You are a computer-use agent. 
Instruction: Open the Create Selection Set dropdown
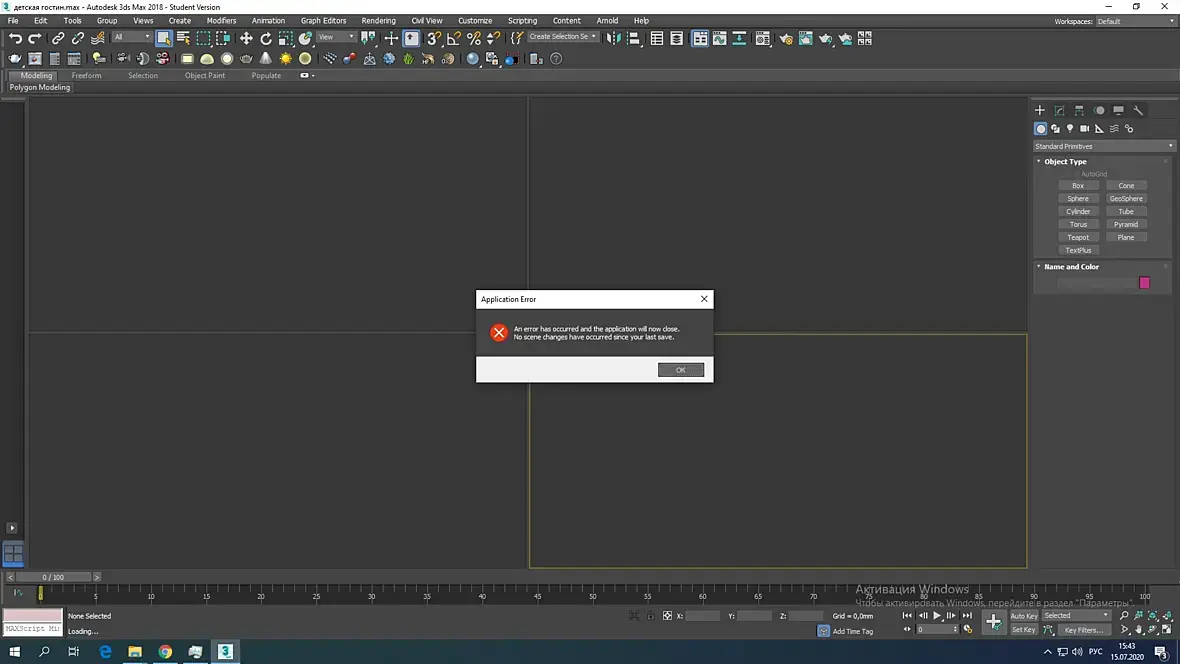click(562, 37)
